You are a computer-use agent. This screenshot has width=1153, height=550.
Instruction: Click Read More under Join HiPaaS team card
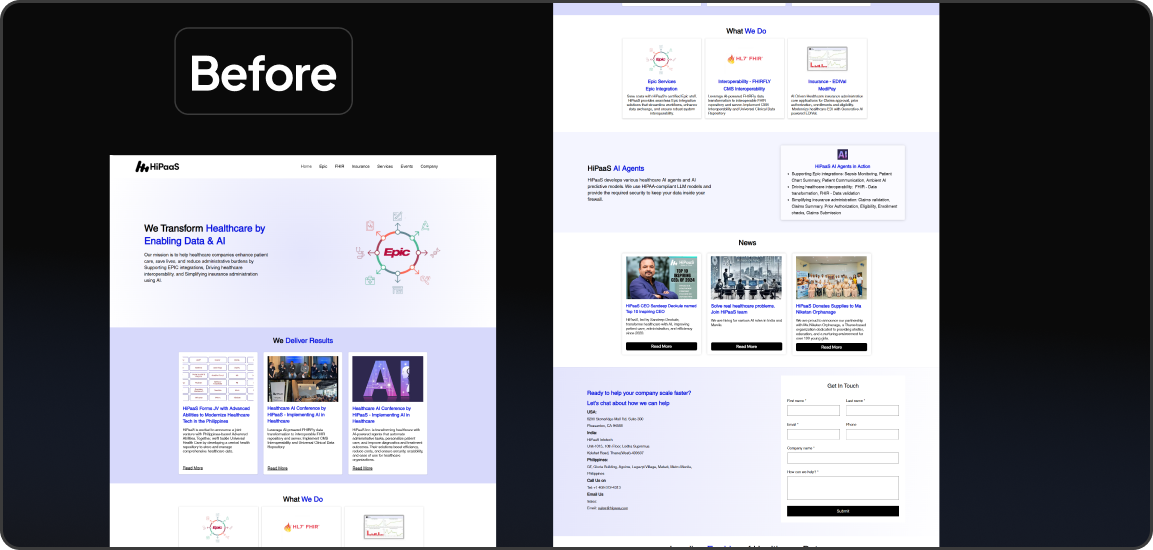coord(746,346)
